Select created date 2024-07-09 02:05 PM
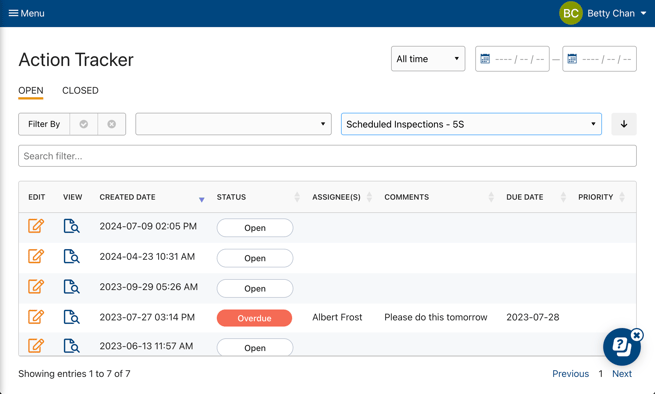Image resolution: width=655 pixels, height=394 pixels. click(148, 226)
